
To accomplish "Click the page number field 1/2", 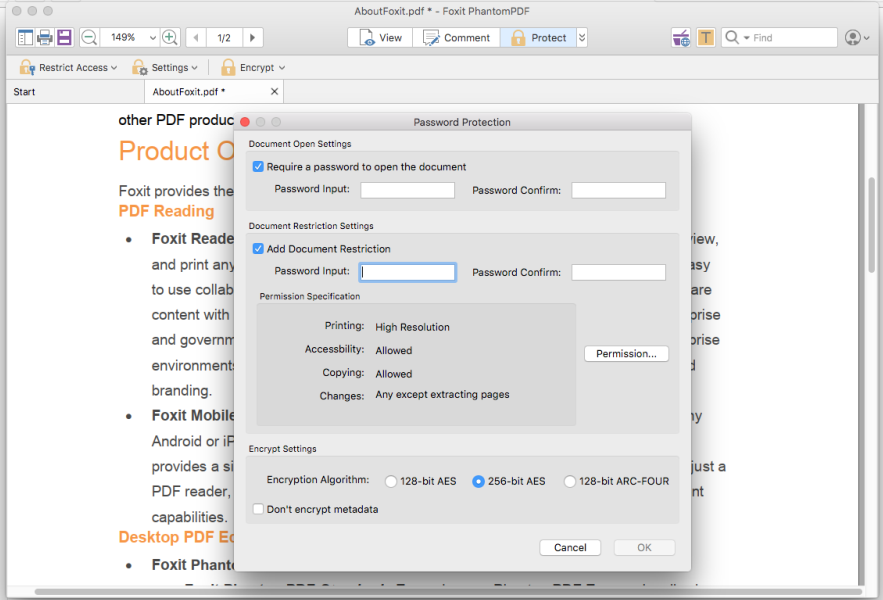I will 224,38.
